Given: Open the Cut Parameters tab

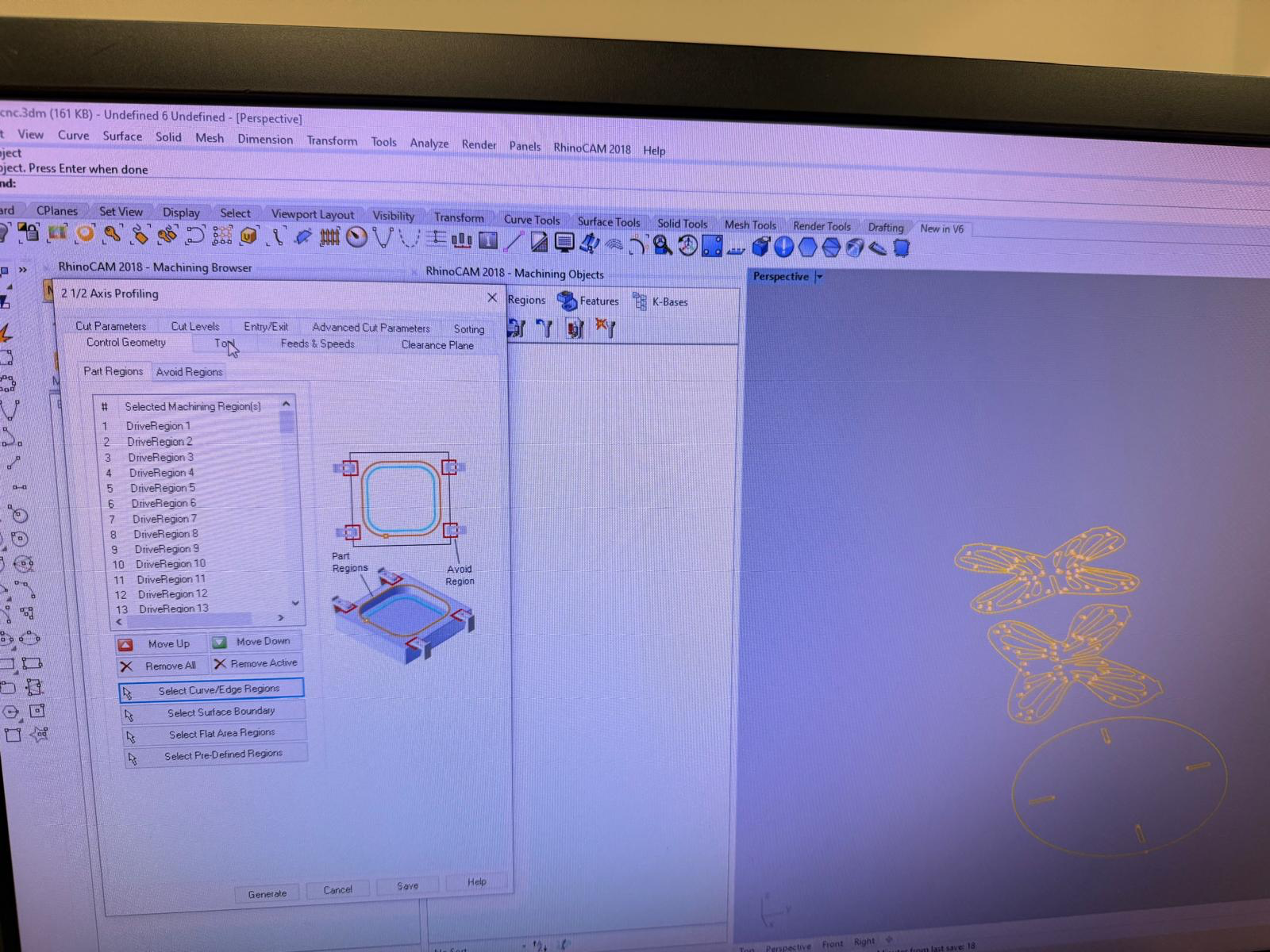Looking at the screenshot, I should point(110,326).
